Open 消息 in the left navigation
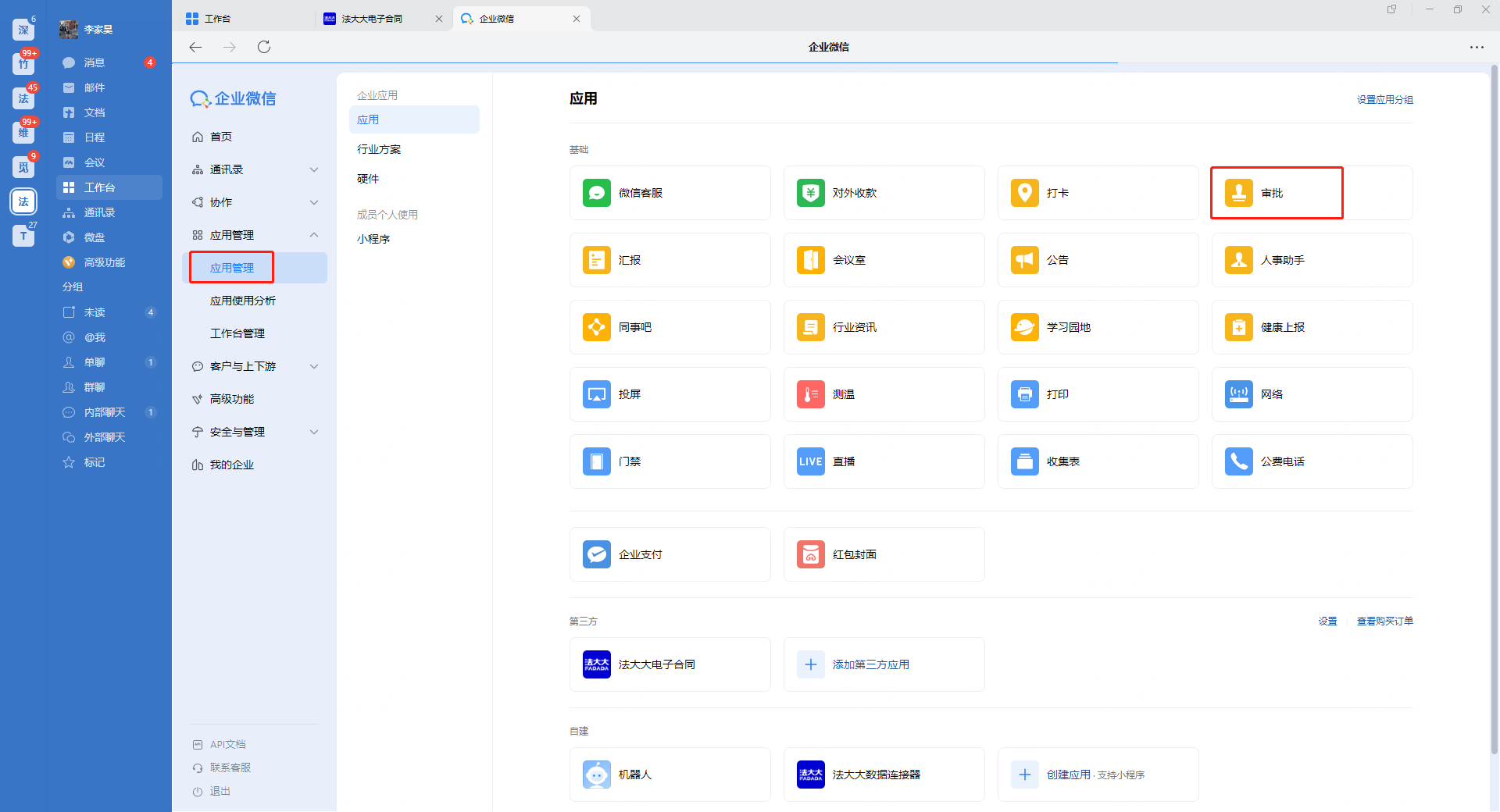This screenshot has width=1500, height=812. tap(109, 62)
